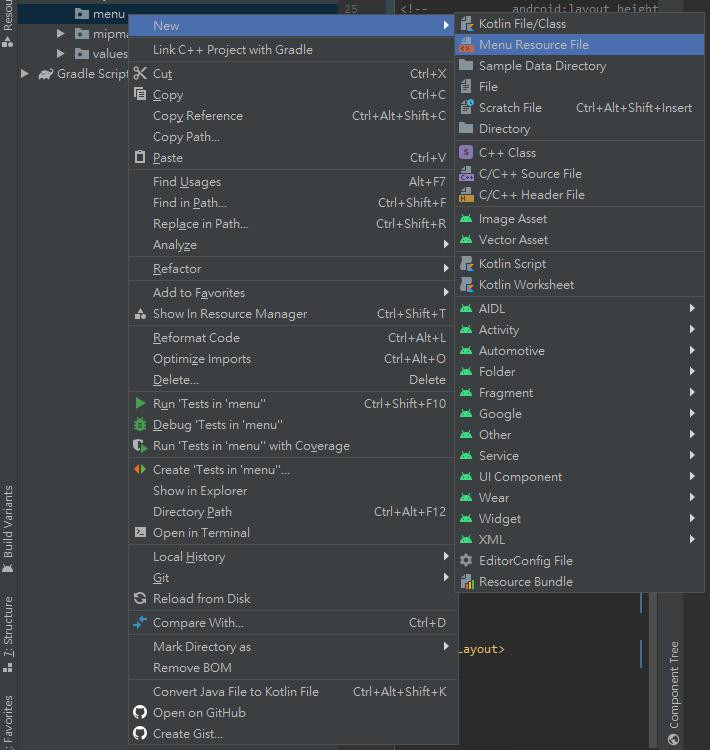Viewport: 710px width, 750px height.
Task: Click the Create Tests icon
Action: [140, 469]
